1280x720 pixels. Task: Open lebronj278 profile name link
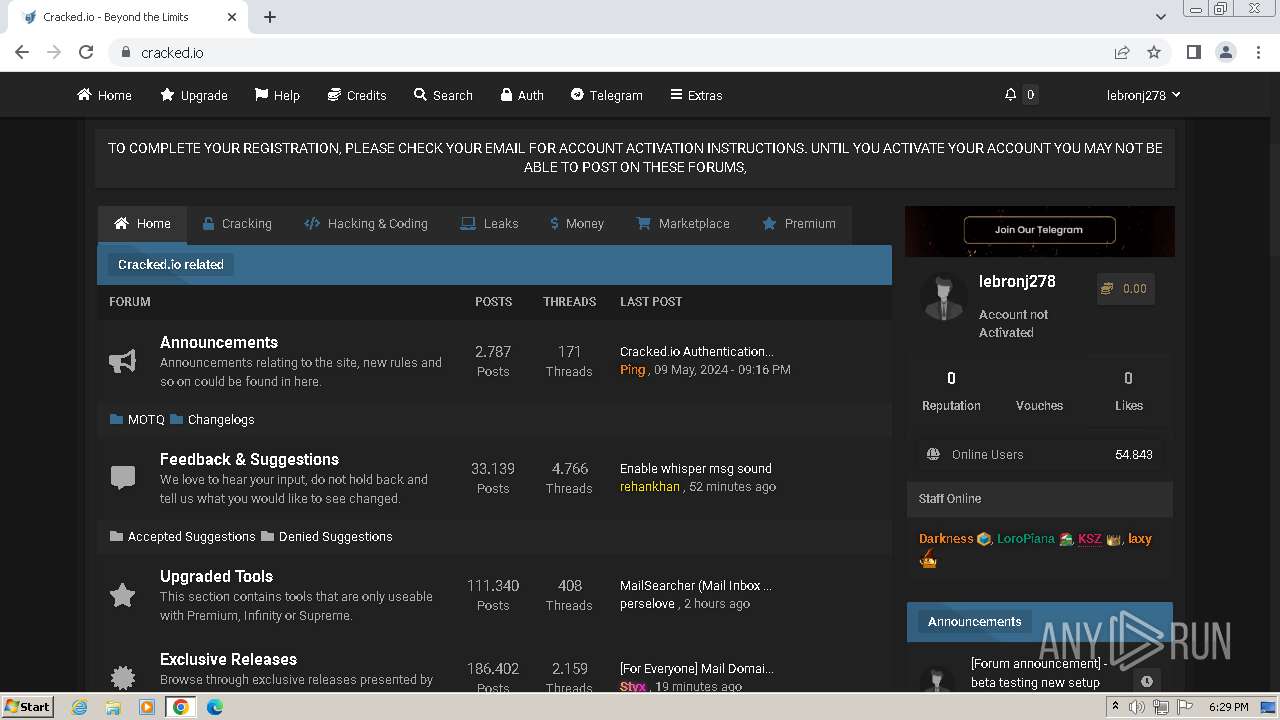[x=1017, y=281]
